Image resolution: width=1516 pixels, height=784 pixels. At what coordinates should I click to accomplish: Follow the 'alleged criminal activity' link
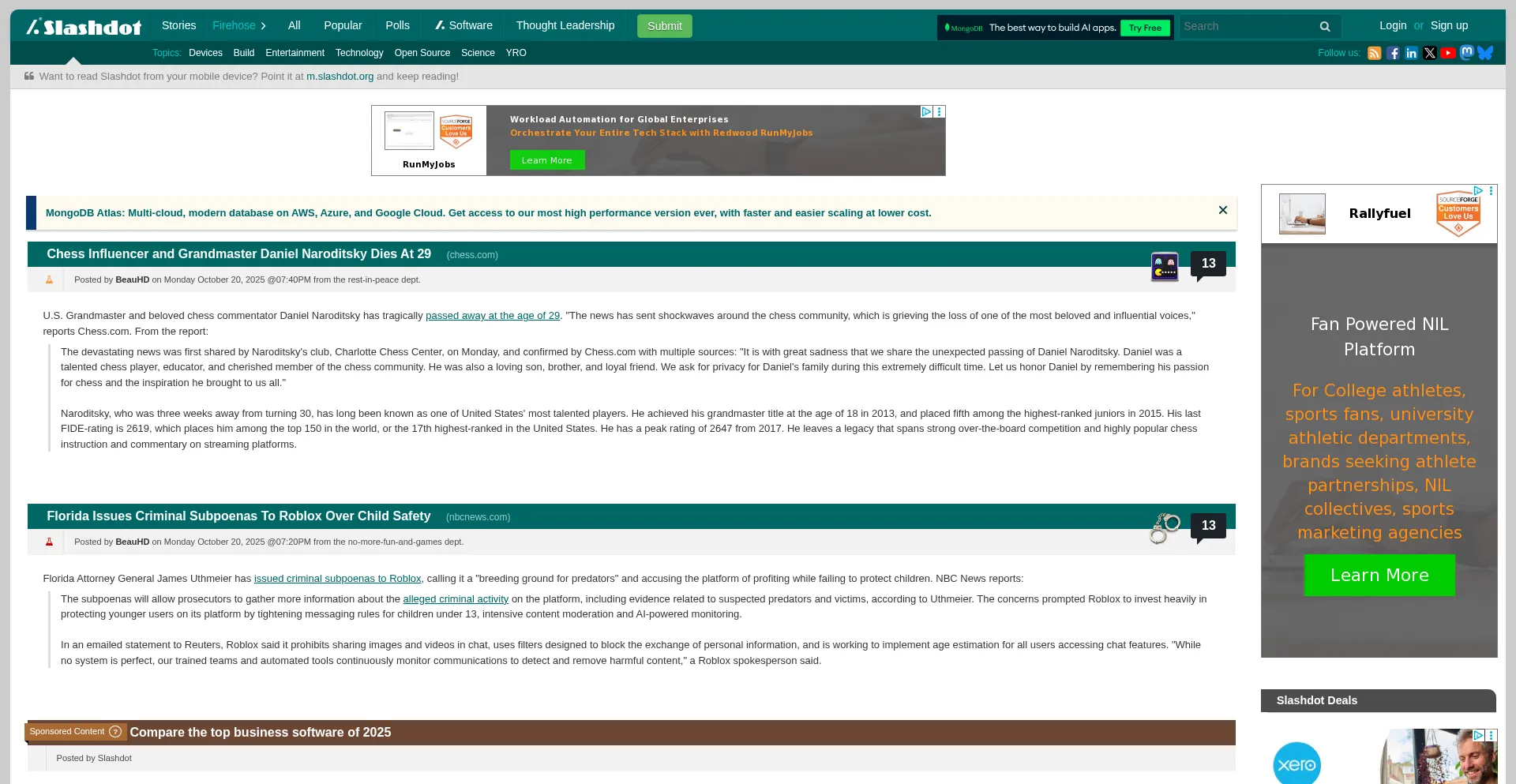coord(456,599)
